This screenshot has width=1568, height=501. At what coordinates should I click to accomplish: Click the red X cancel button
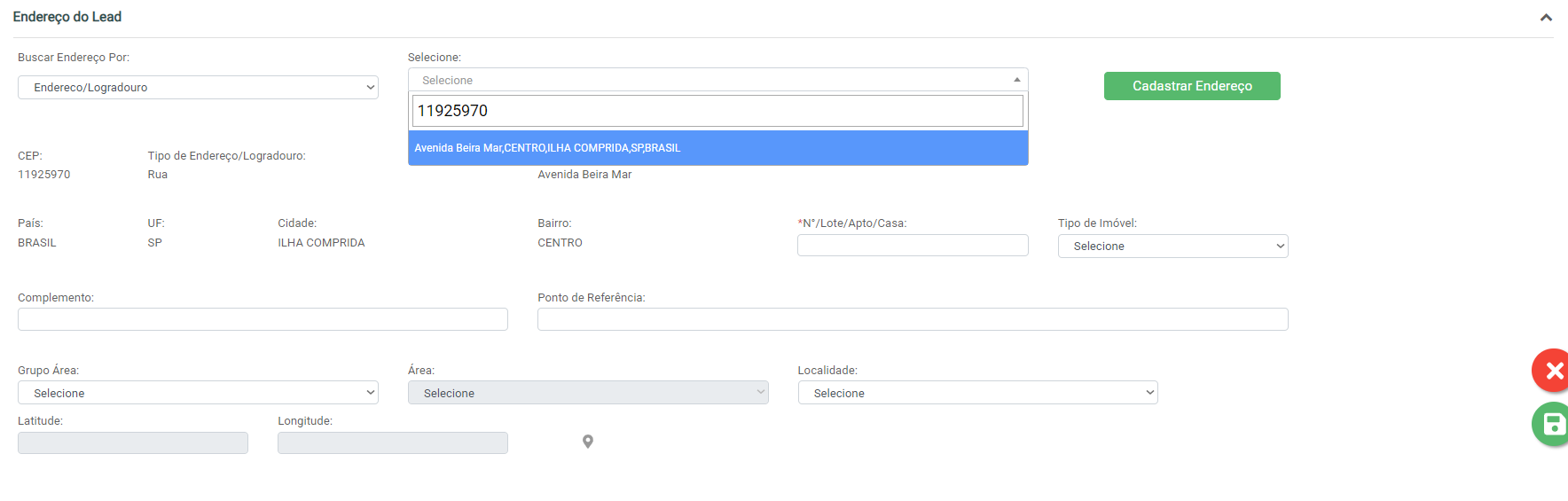pyautogui.click(x=1552, y=371)
